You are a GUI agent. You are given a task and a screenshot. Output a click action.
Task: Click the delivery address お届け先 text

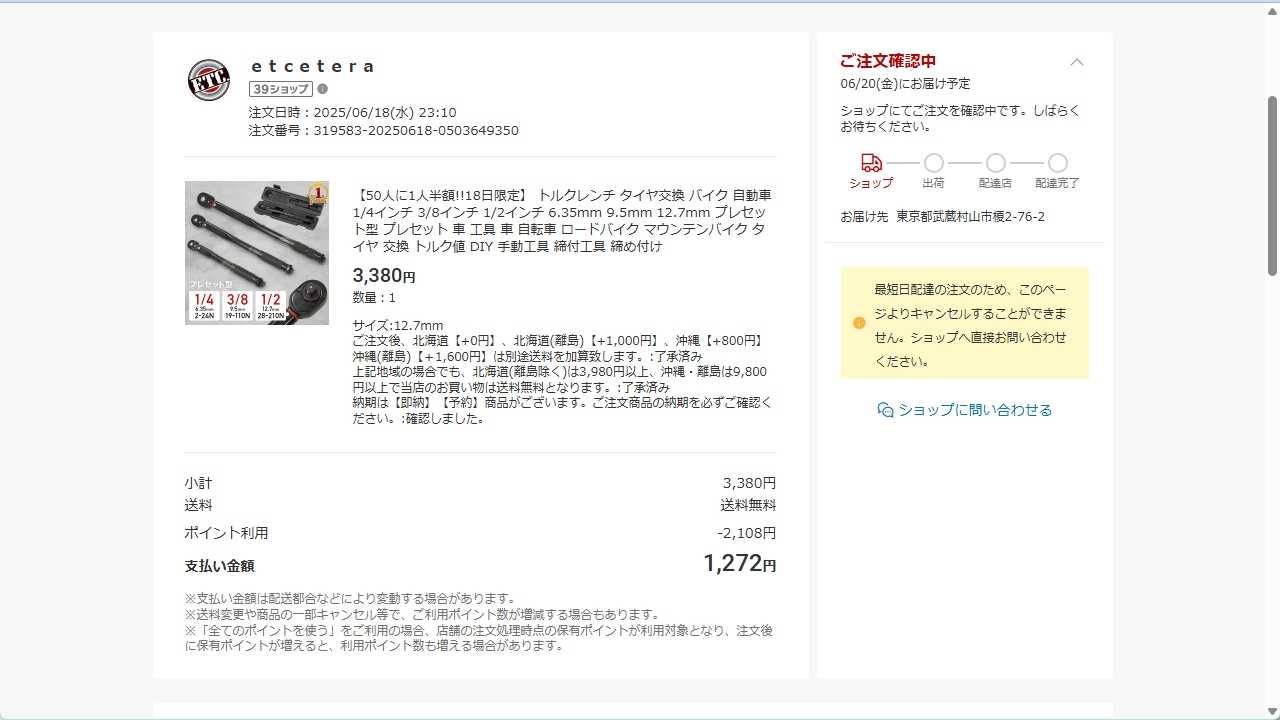coord(943,217)
